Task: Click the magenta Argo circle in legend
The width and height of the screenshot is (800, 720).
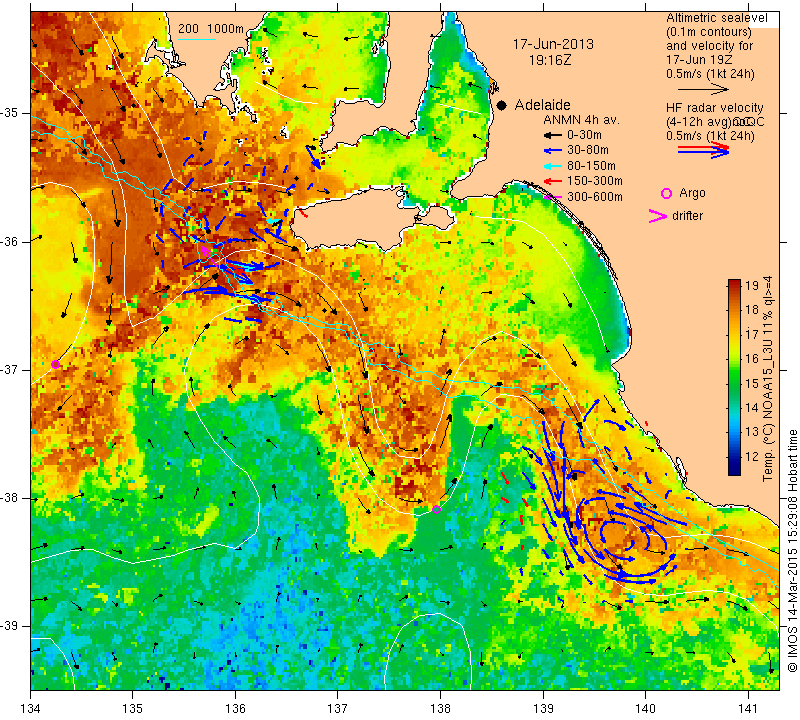Action: (666, 193)
